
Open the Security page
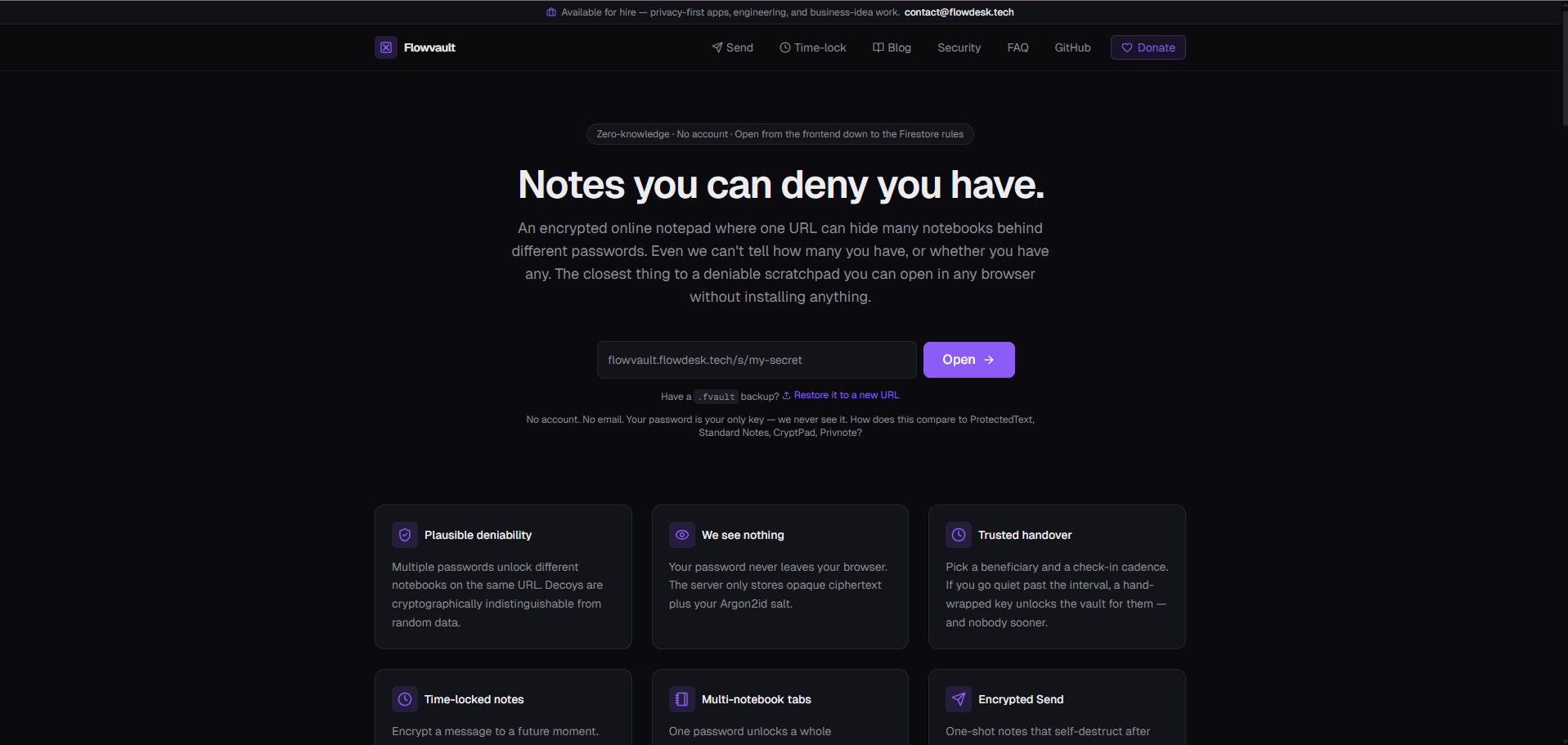click(959, 47)
